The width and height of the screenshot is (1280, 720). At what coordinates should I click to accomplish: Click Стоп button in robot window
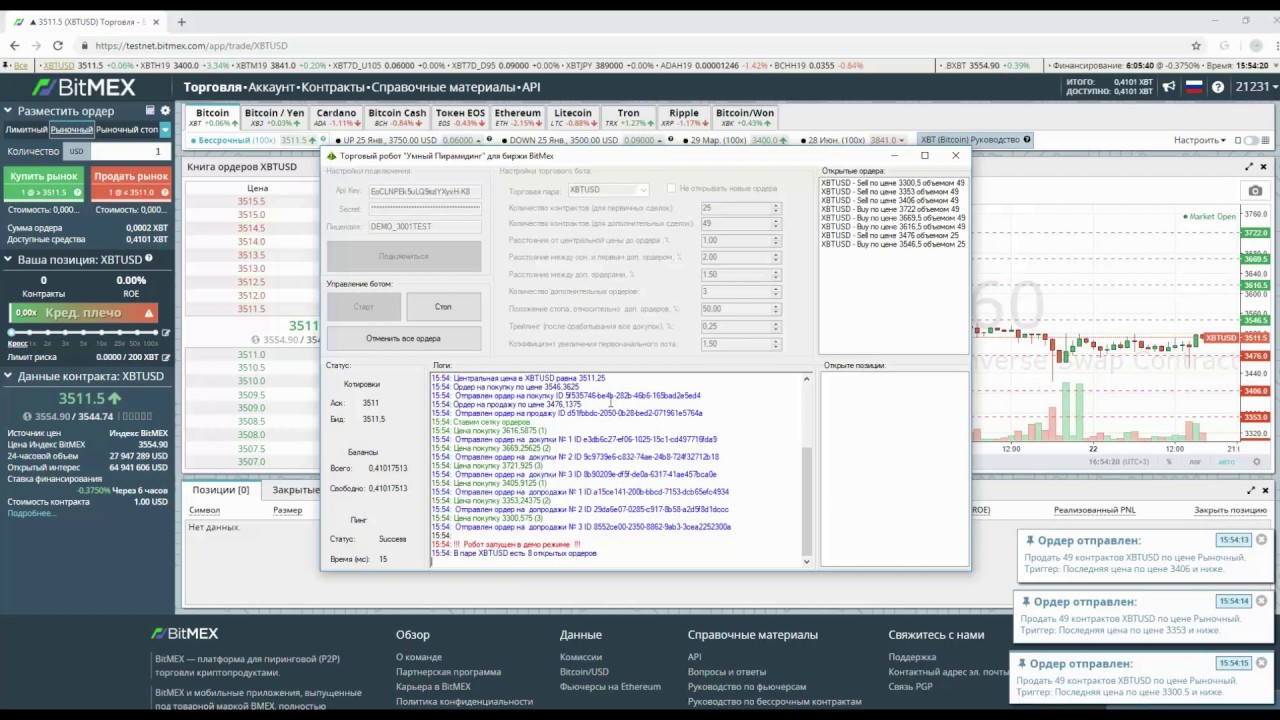tap(443, 307)
